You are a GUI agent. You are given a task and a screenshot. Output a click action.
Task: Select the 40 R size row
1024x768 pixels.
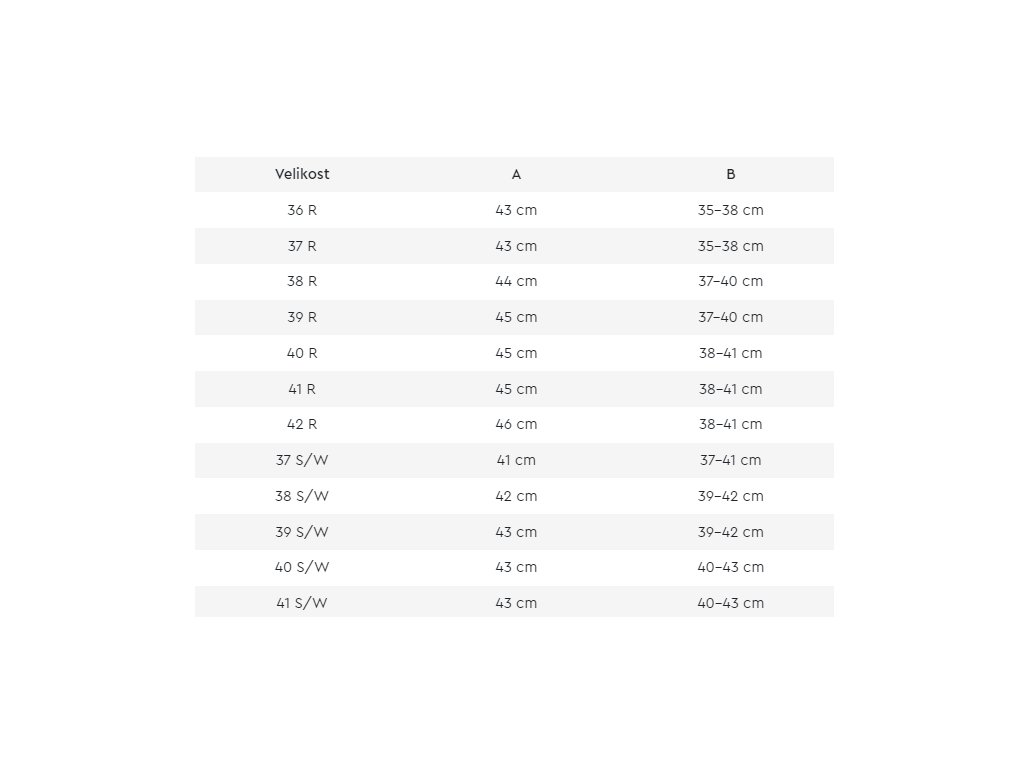[515, 353]
